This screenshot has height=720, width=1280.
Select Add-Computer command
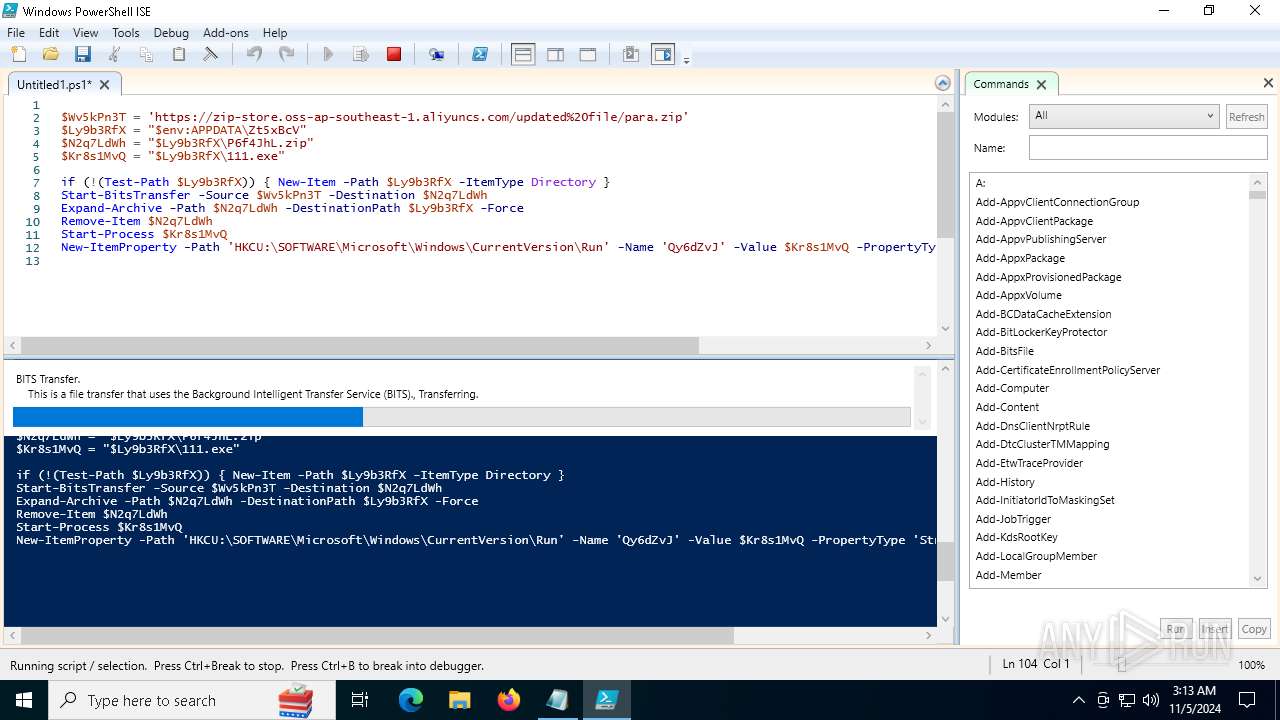pyautogui.click(x=1012, y=388)
